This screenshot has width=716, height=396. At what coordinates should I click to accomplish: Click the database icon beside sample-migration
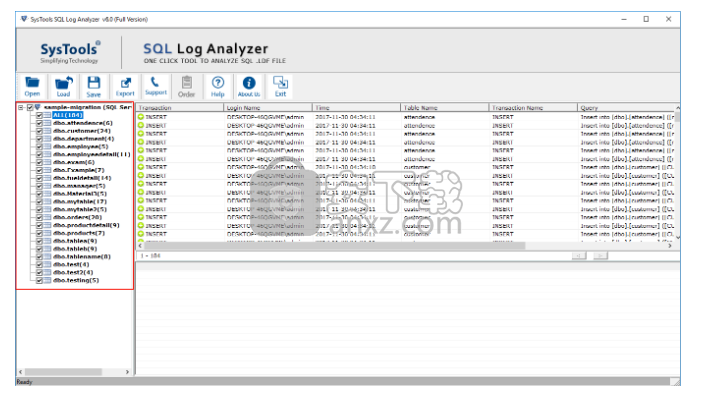(x=37, y=107)
